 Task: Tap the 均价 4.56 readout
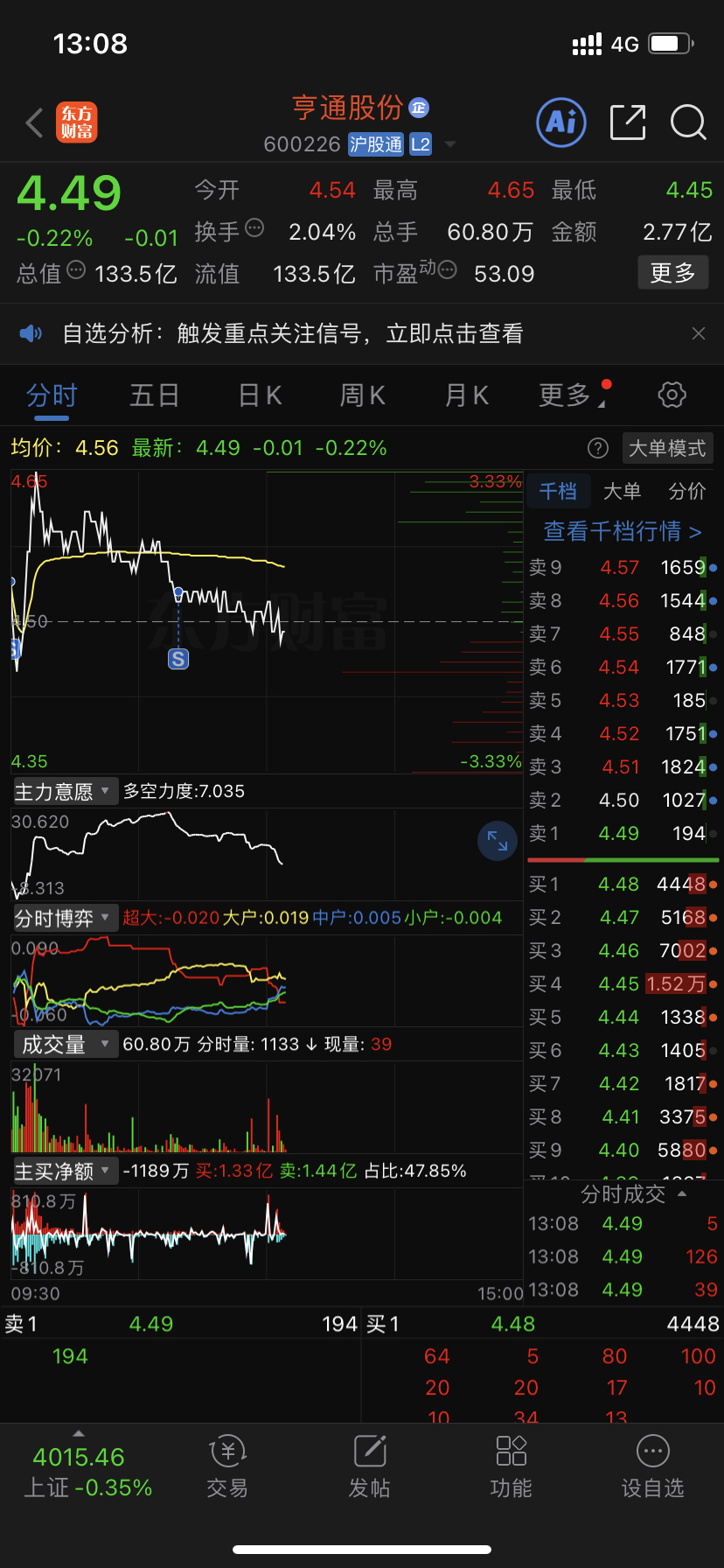point(65,448)
